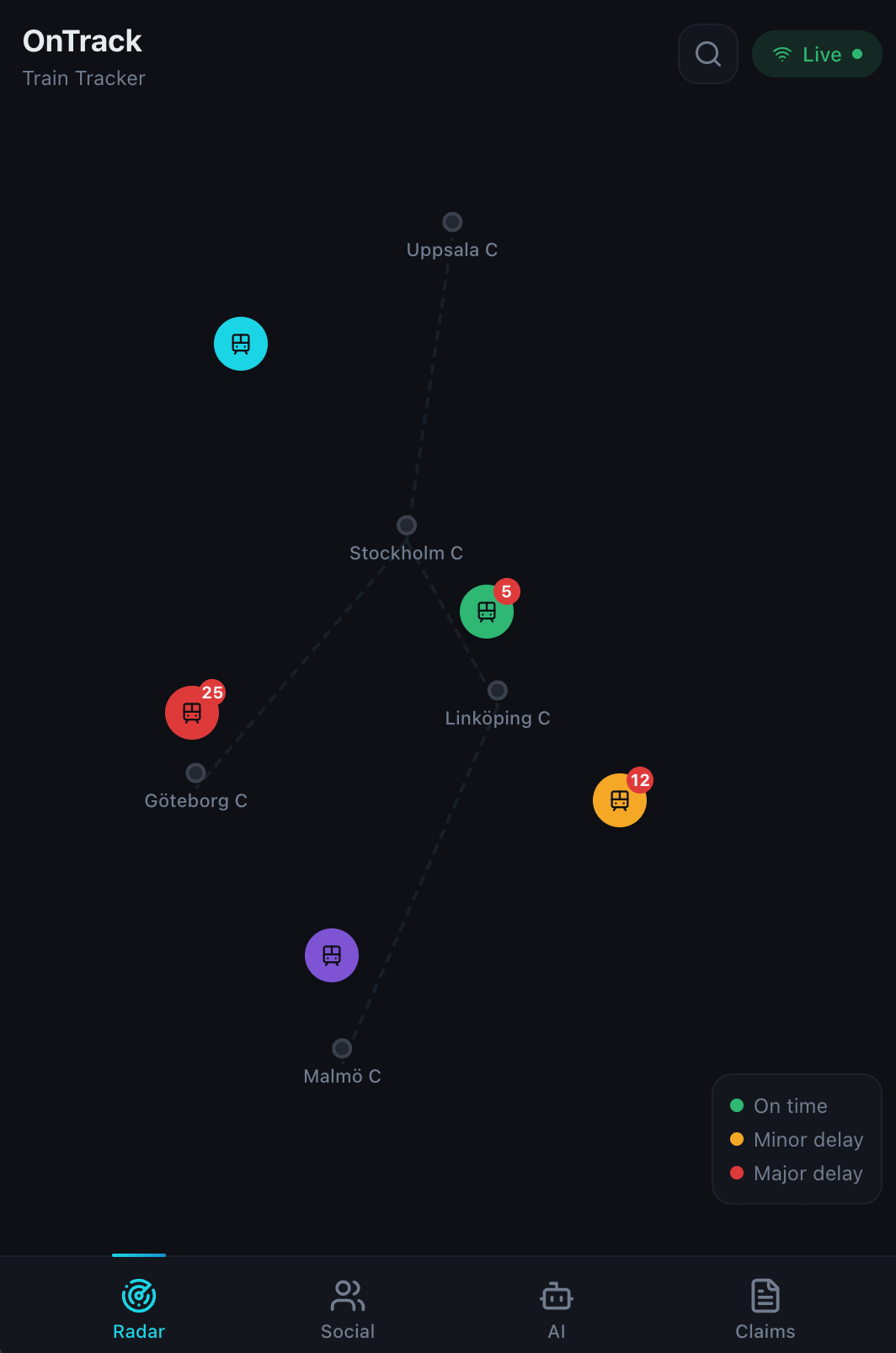Viewport: 896px width, 1353px height.
Task: Click the OnTrack app title
Action: [x=83, y=40]
